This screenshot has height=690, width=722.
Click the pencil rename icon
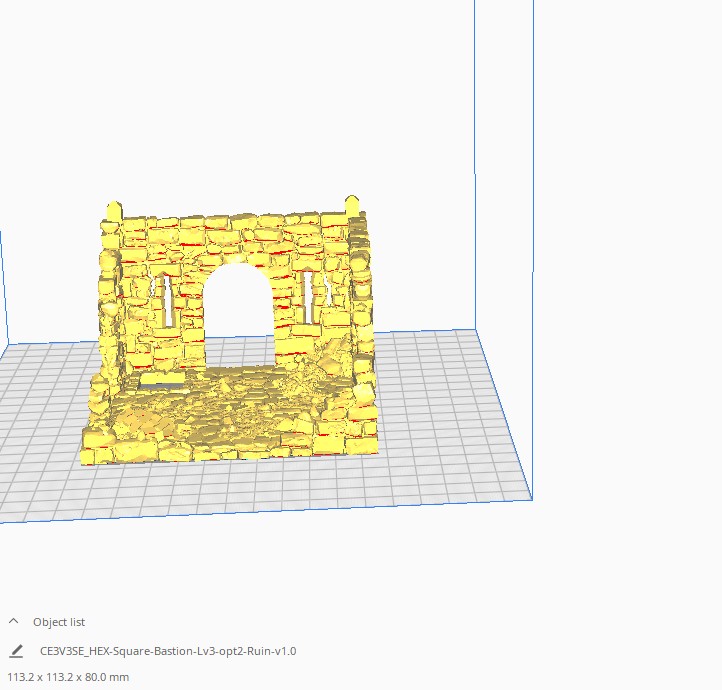(x=16, y=651)
